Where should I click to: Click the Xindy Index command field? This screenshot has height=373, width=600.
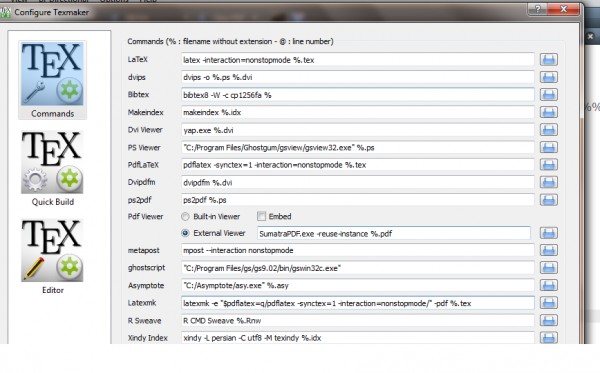pos(357,337)
